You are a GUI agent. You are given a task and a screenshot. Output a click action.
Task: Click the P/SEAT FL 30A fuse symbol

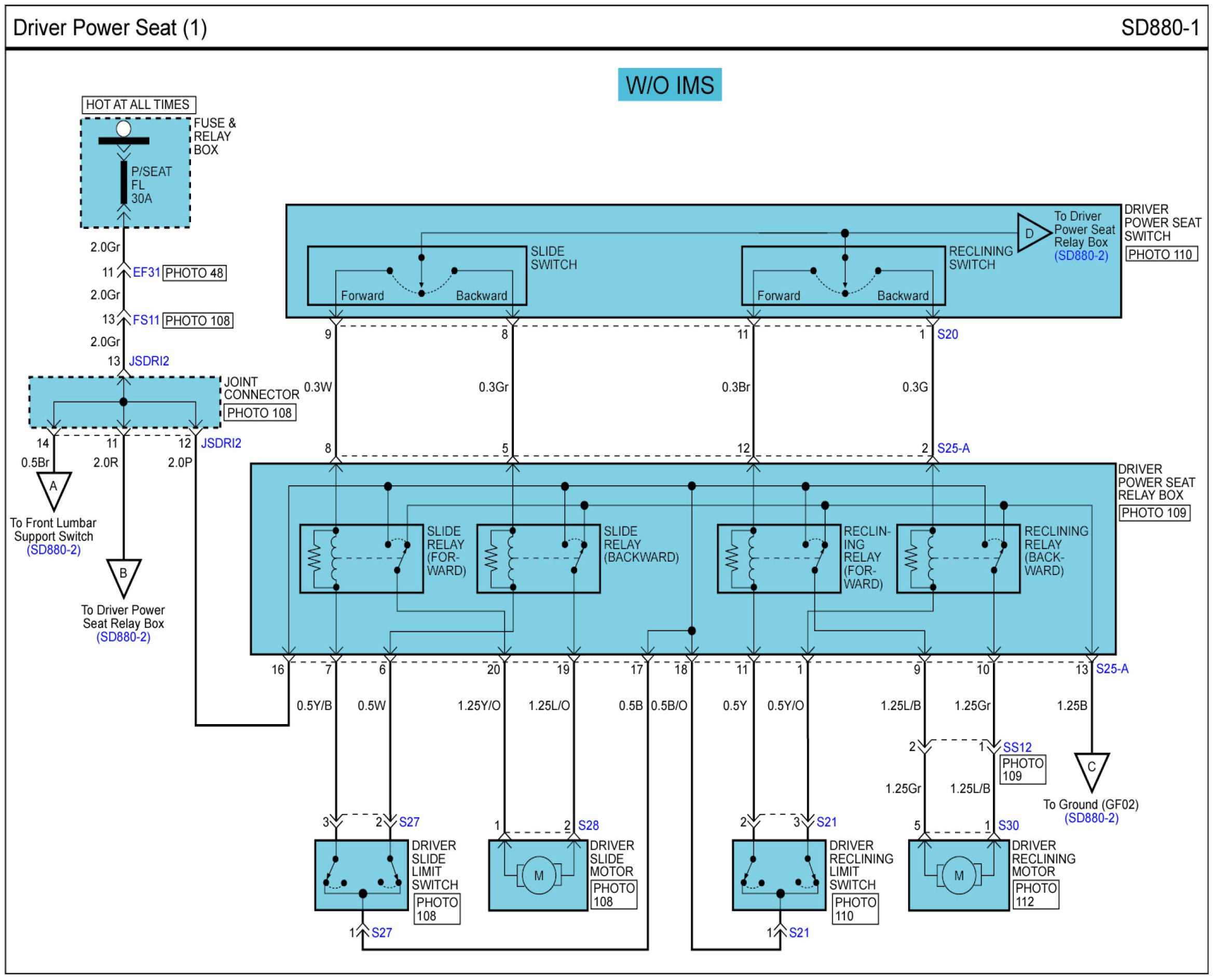[x=124, y=182]
